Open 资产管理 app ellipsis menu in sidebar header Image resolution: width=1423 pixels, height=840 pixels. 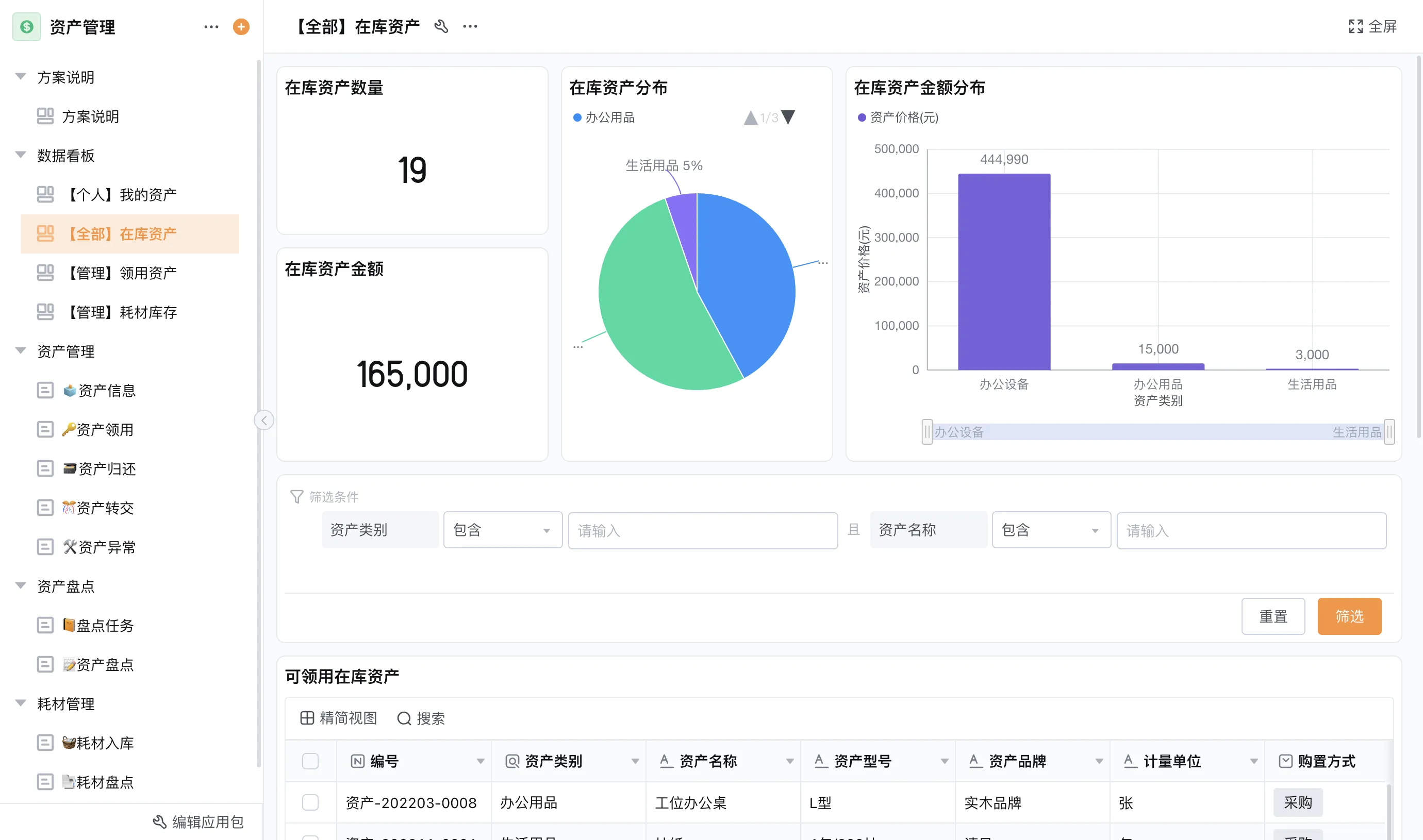[211, 27]
